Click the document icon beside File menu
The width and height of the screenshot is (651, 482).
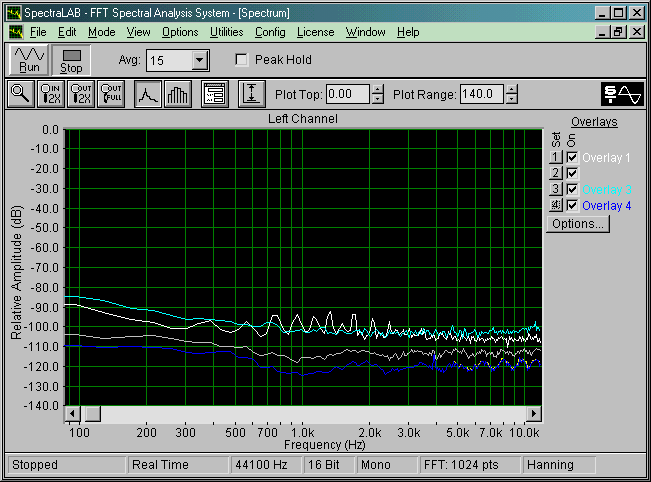tap(16, 32)
